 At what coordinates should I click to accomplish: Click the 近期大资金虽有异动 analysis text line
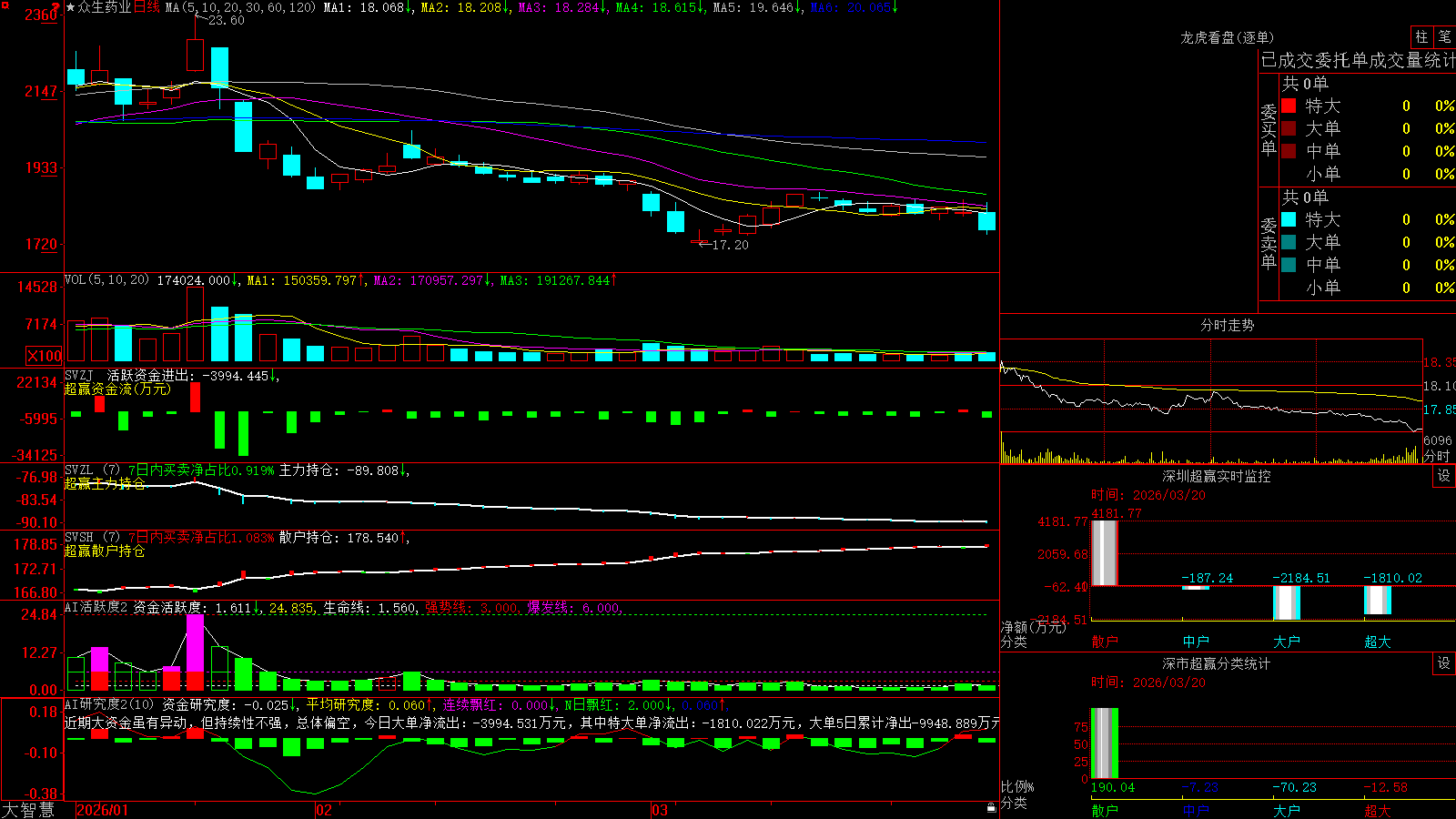[531, 723]
